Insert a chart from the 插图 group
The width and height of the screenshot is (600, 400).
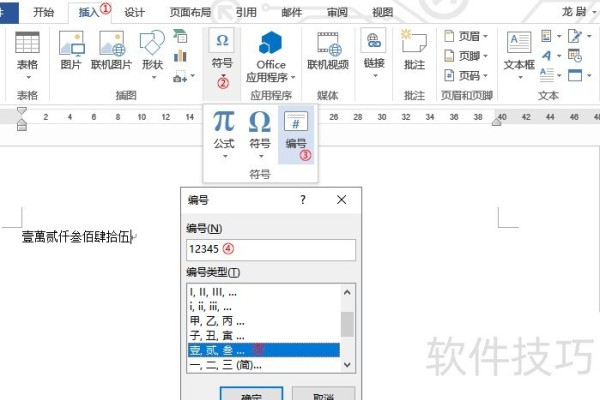(x=180, y=56)
